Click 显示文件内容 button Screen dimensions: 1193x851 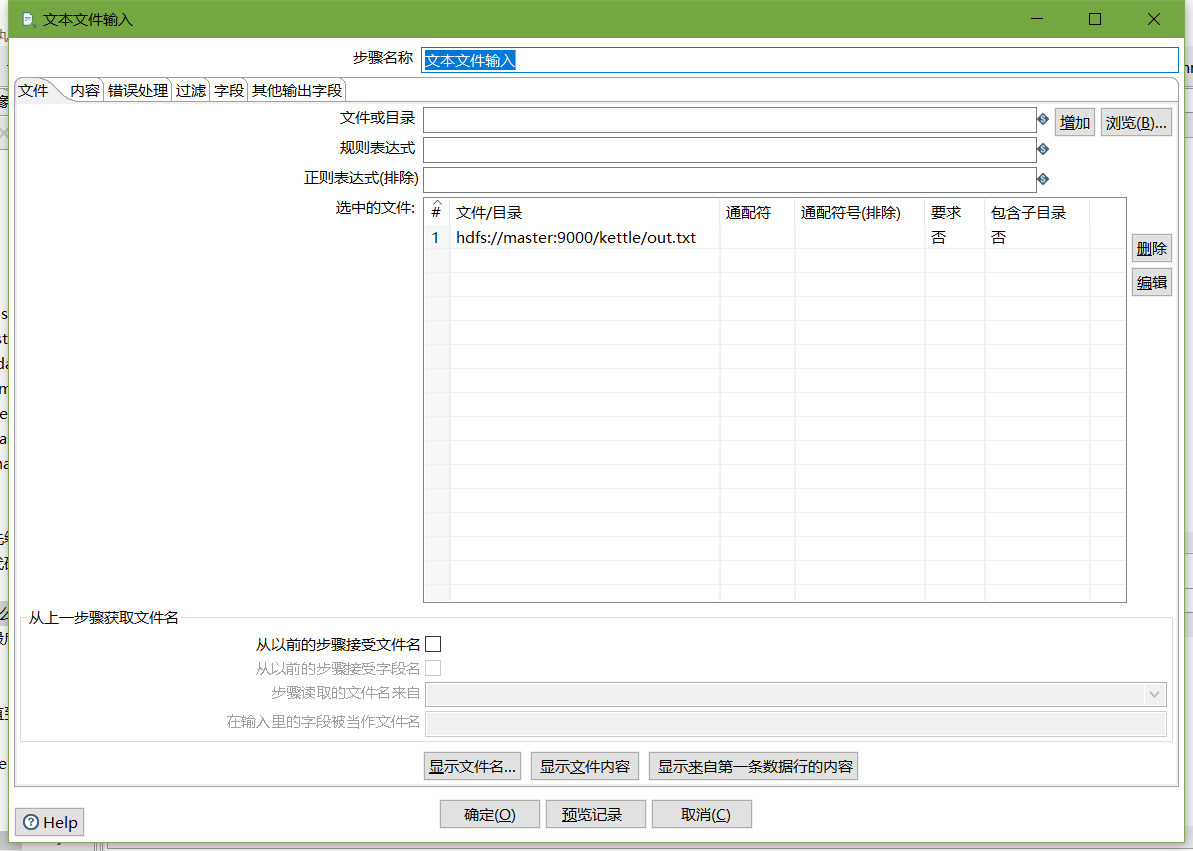(x=584, y=767)
